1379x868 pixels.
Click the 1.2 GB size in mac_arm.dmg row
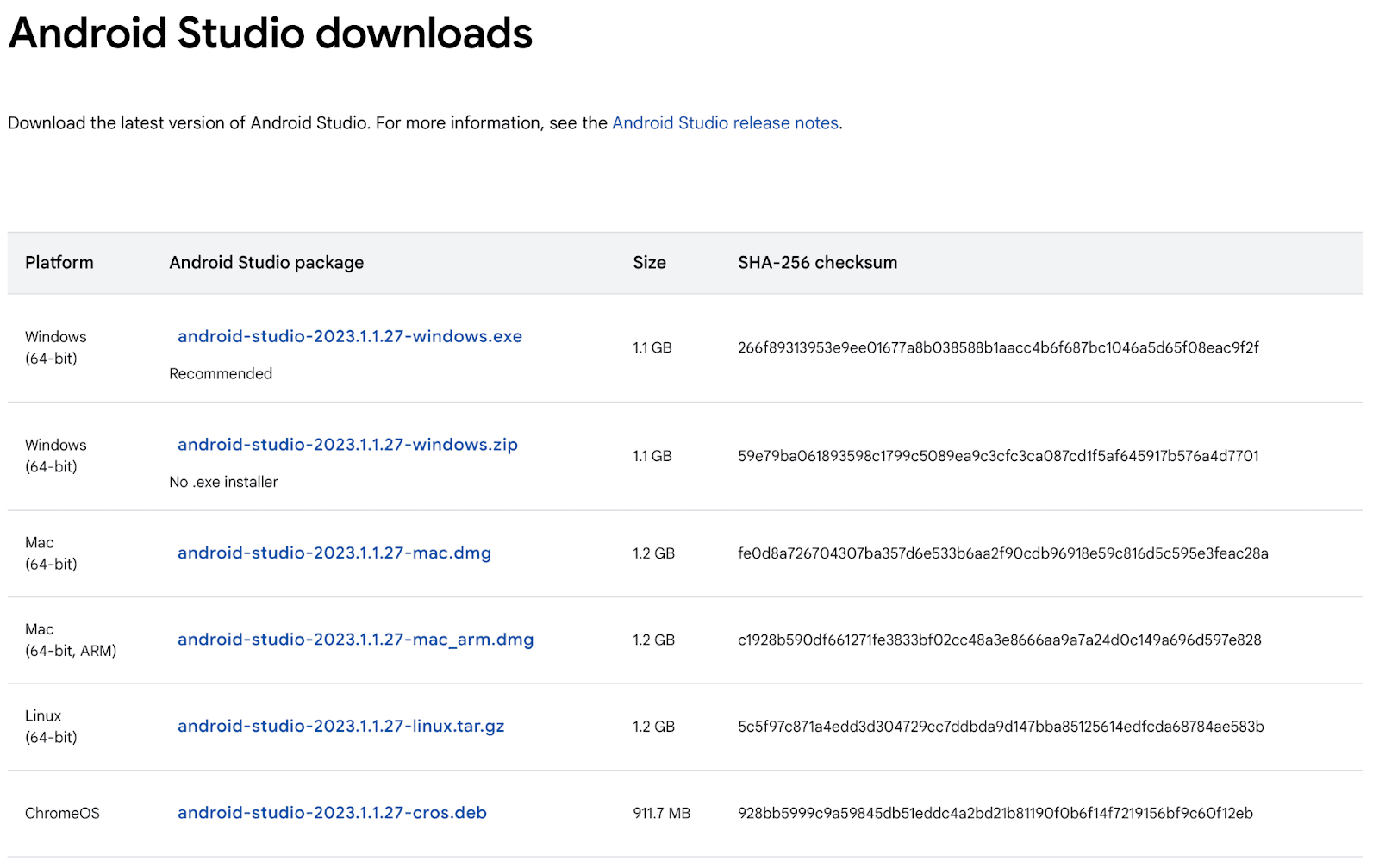pyautogui.click(x=653, y=640)
